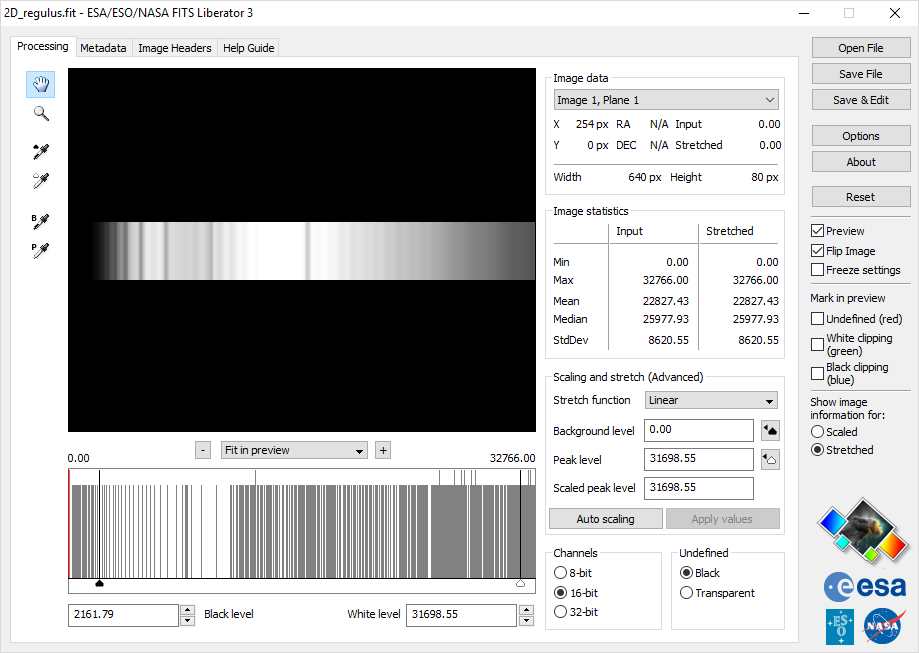Select the Hand pan tool
919x653 pixels.
coord(41,85)
